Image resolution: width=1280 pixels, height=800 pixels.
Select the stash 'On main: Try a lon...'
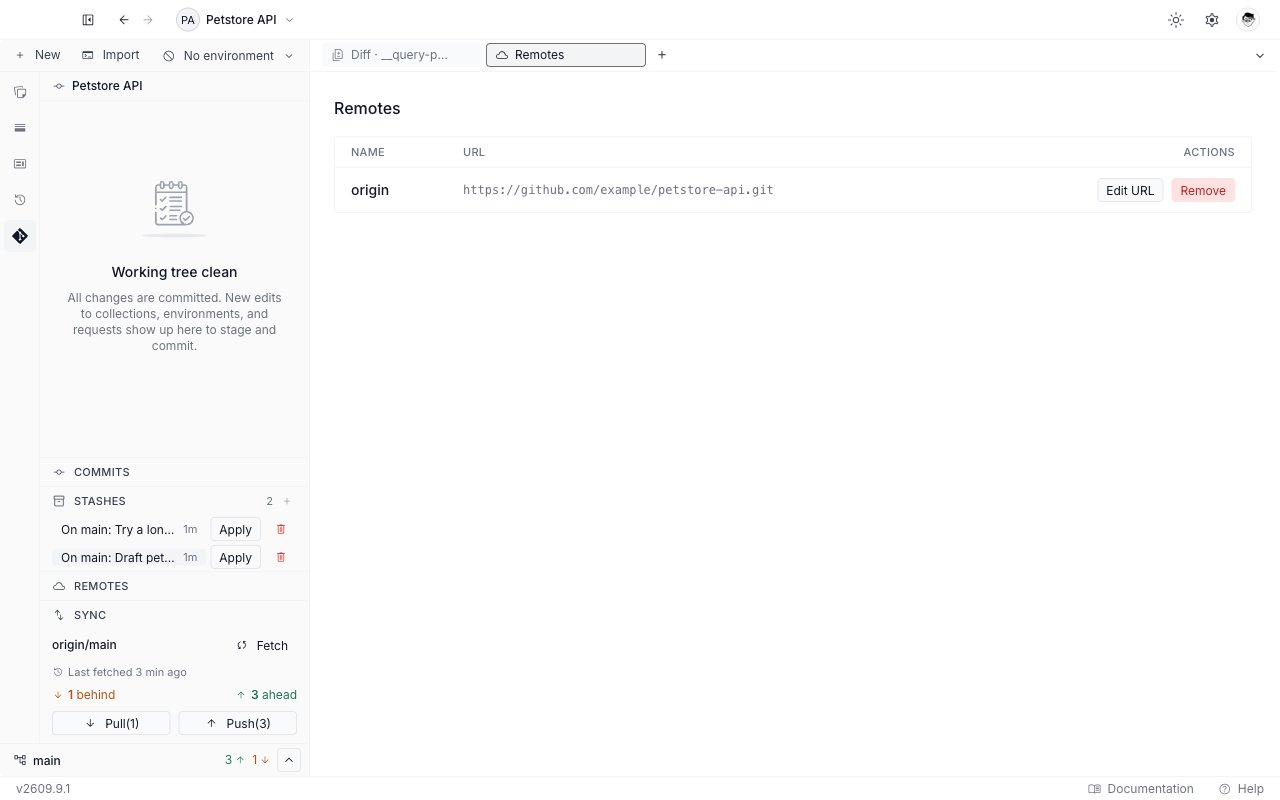click(129, 529)
